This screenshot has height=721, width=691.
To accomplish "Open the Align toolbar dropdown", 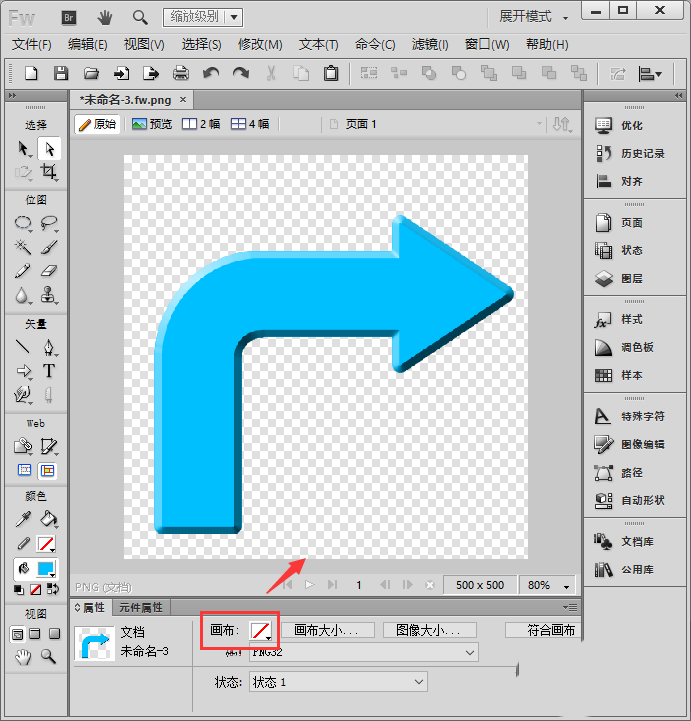I will point(650,74).
